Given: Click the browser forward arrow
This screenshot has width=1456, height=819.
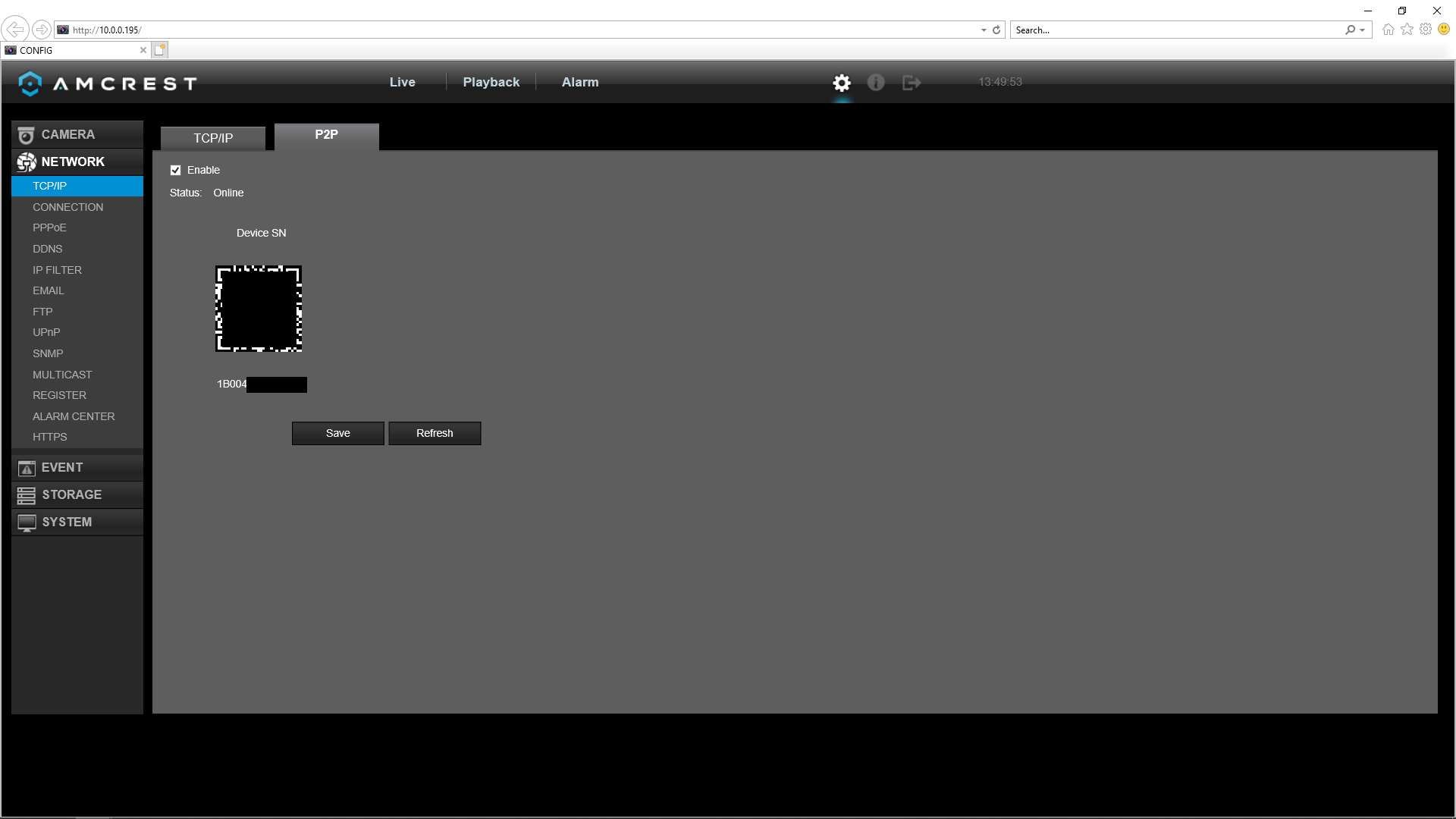Looking at the screenshot, I should 42,30.
